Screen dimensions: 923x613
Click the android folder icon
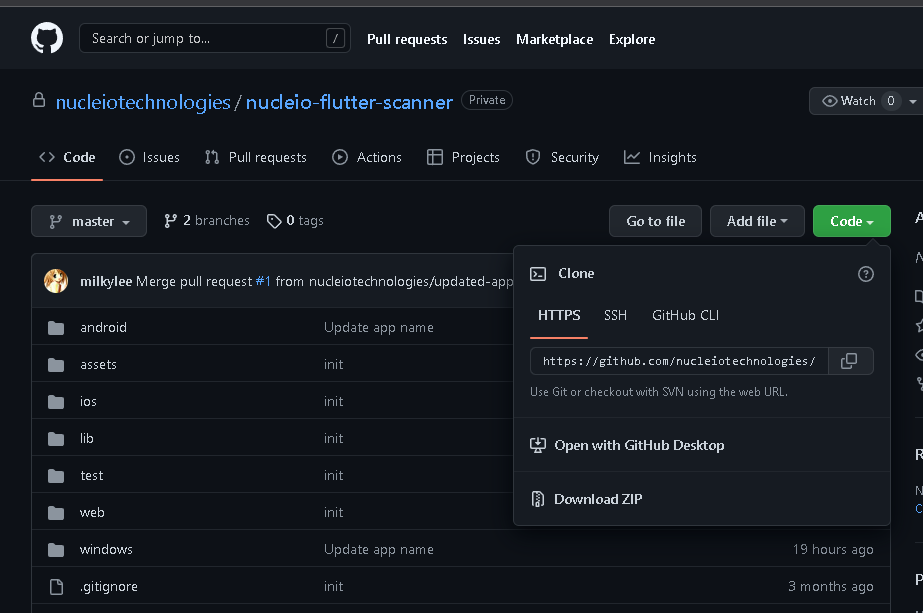[x=56, y=328]
